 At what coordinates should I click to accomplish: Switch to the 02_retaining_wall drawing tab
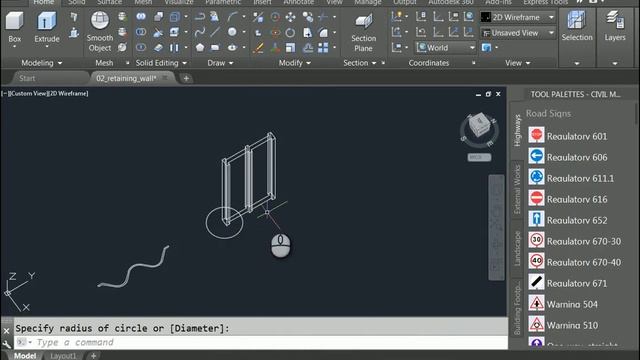pos(132,78)
